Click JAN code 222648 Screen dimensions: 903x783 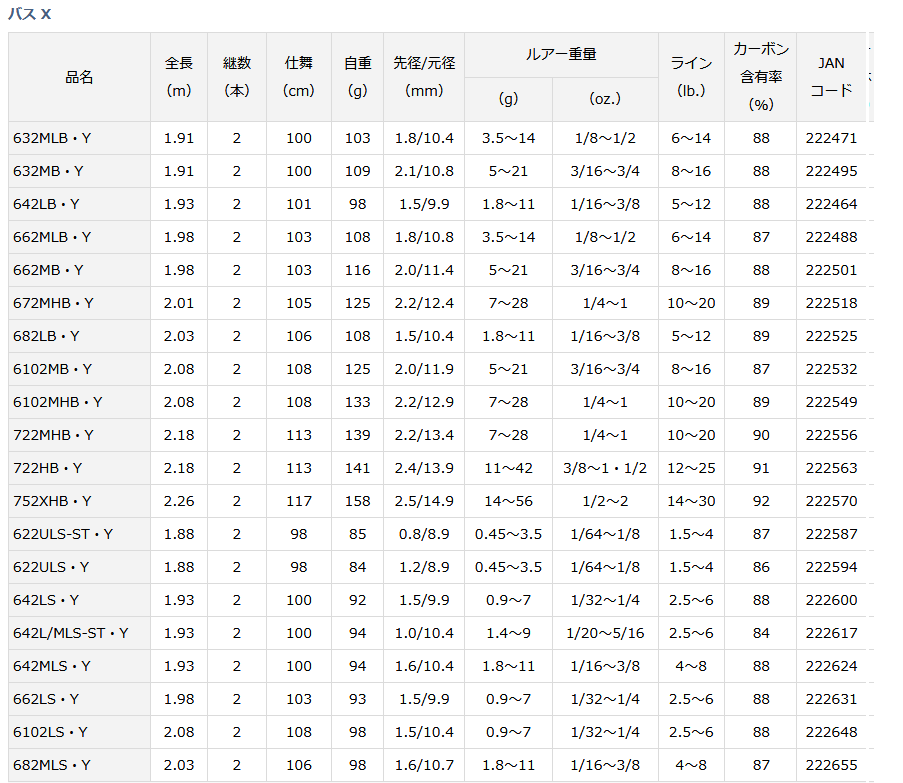pos(832,732)
